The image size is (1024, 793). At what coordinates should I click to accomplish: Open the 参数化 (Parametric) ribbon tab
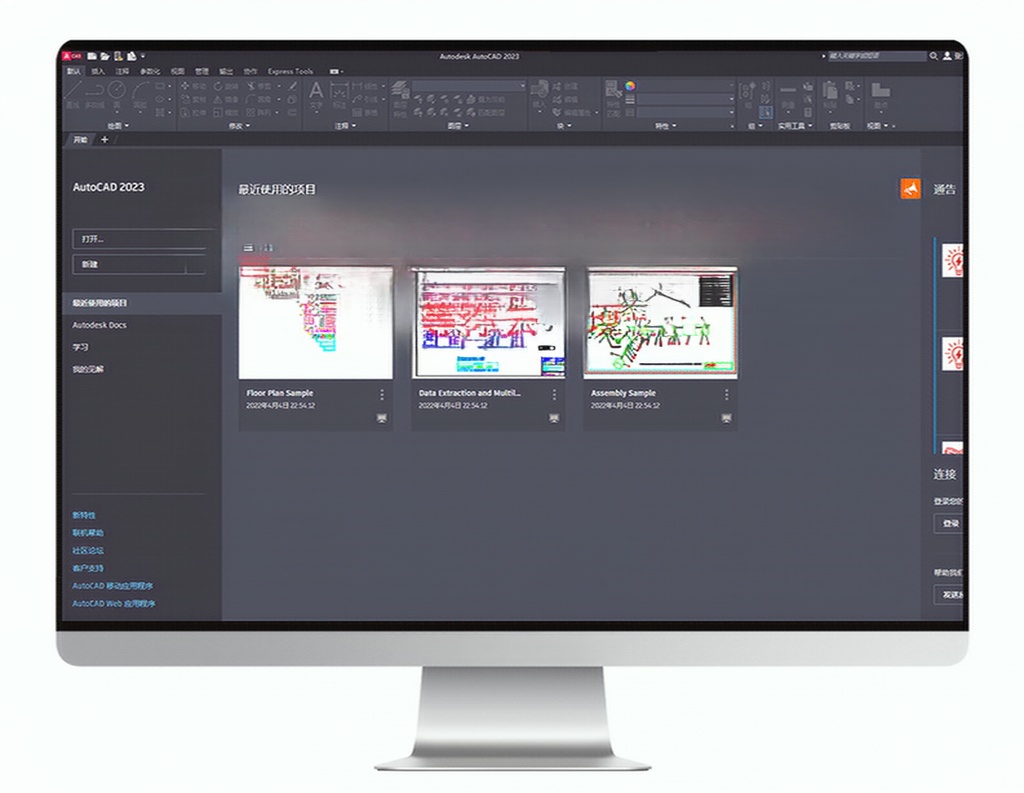point(150,71)
